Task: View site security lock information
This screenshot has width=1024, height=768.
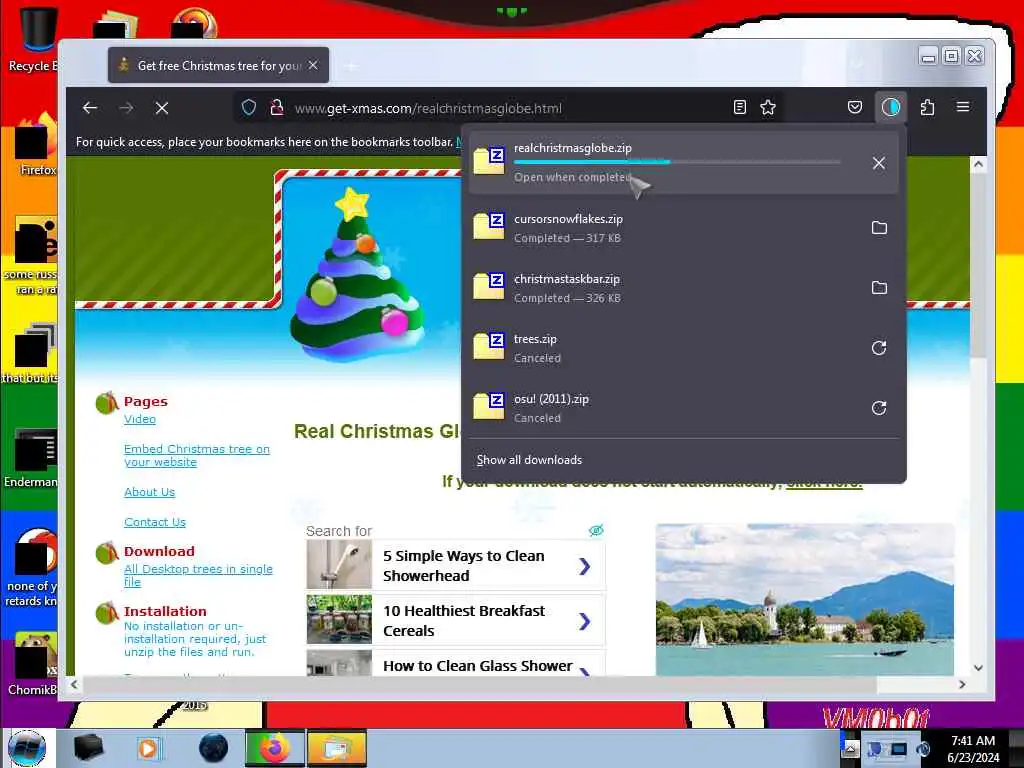Action: click(x=277, y=108)
